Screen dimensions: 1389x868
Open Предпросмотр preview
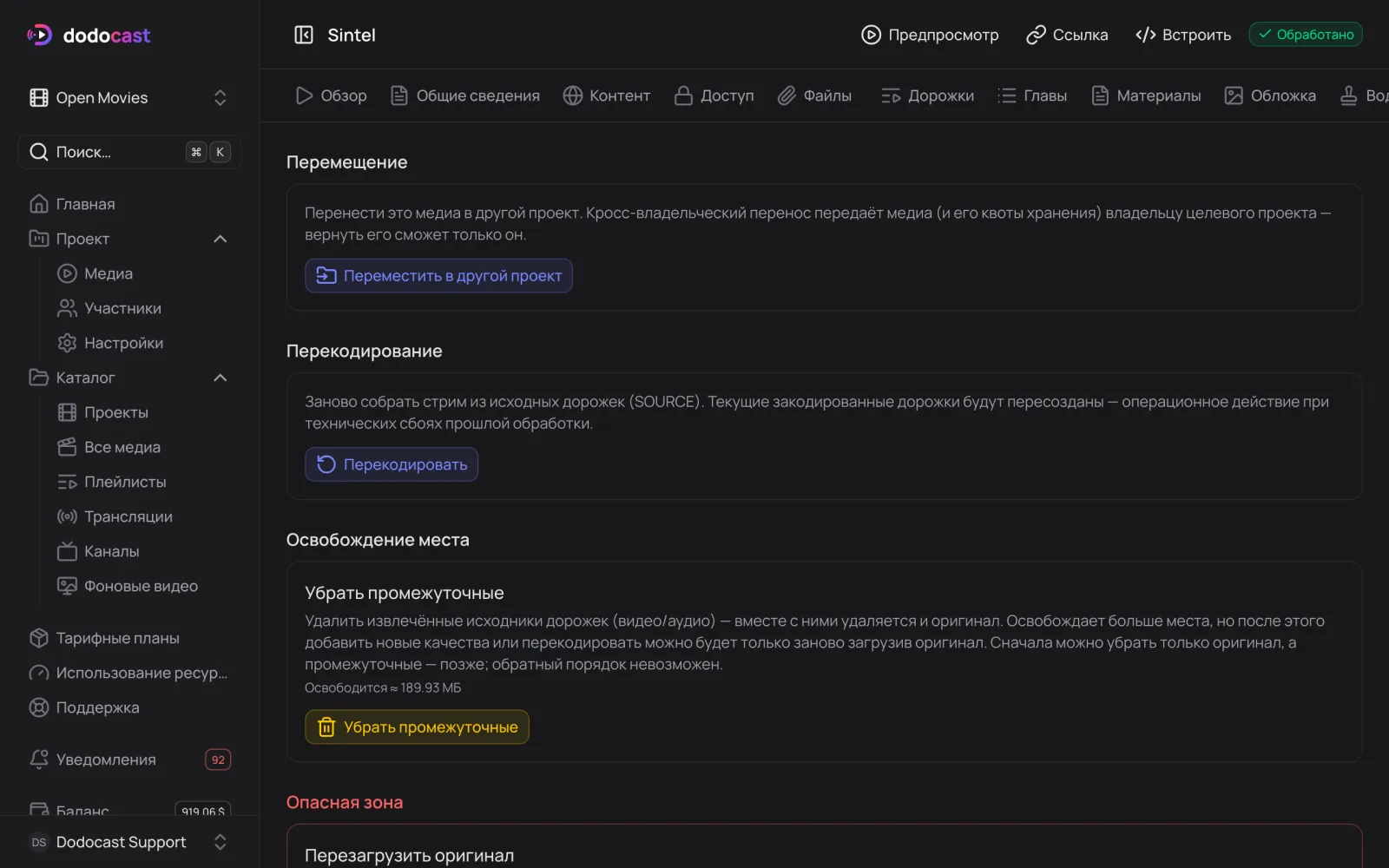pos(930,35)
